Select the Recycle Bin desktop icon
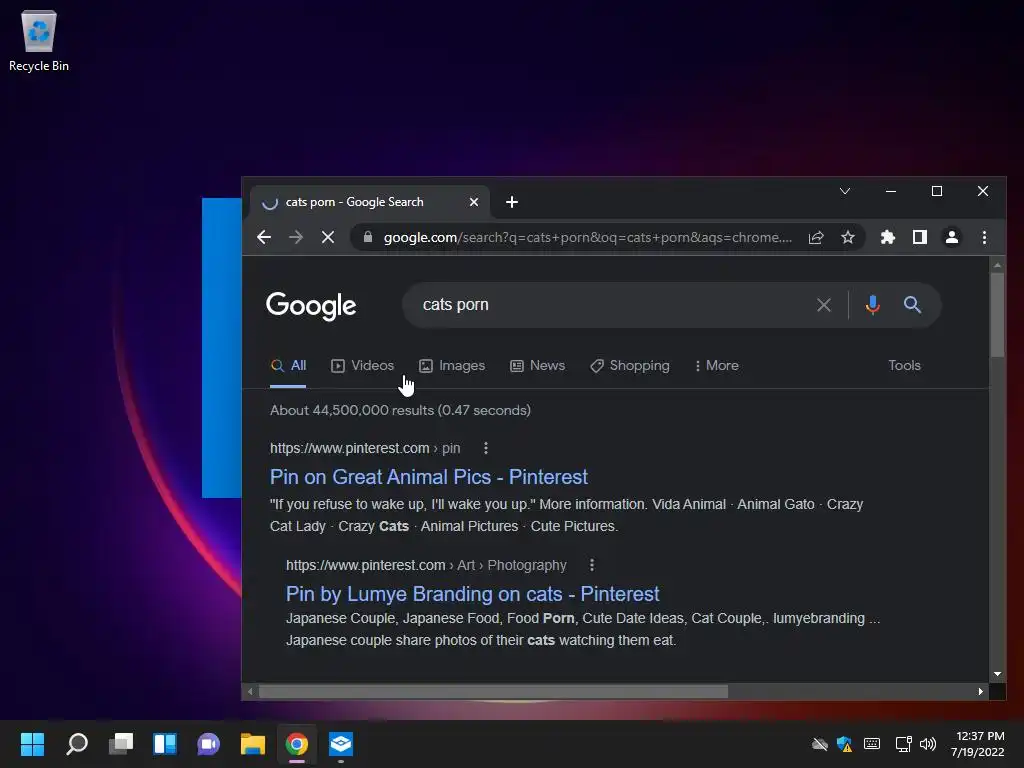 (39, 40)
